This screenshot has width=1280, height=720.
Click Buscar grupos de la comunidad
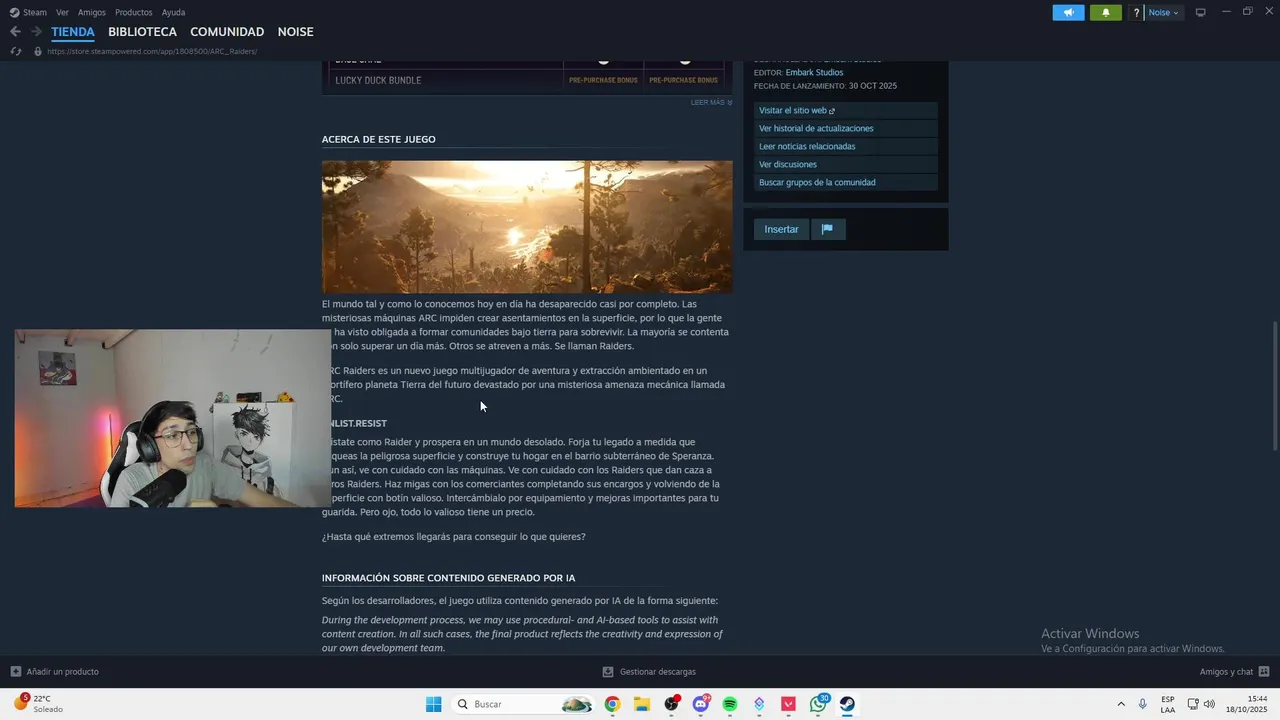(845, 183)
